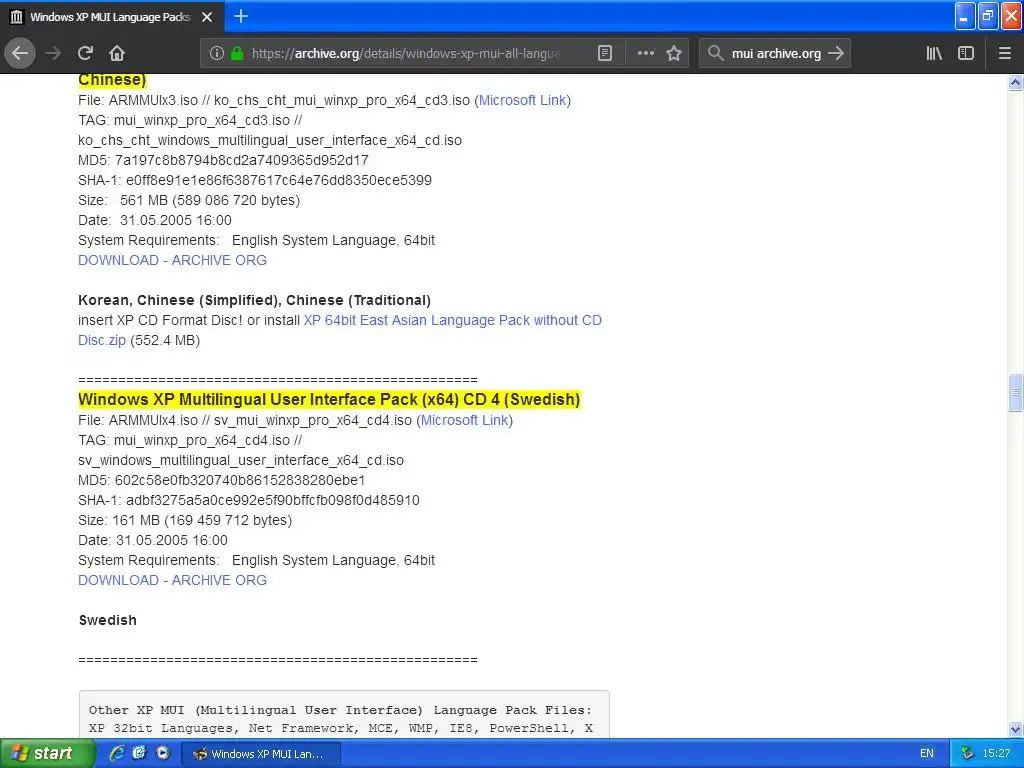This screenshot has height=768, width=1024.
Task: Click DOWNLOAD - ARCHIVE ORG for CD3
Action: [172, 261]
